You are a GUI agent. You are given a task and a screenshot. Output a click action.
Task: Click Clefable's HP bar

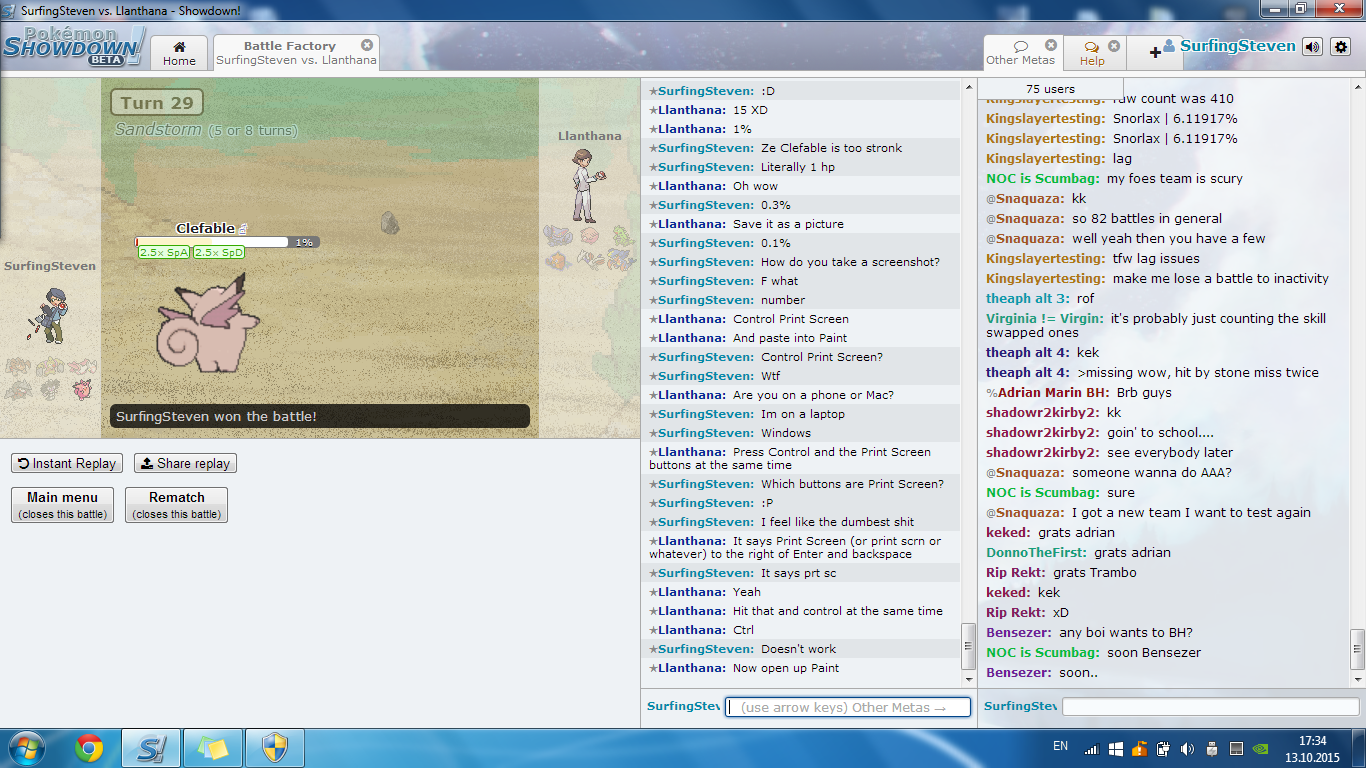tap(228, 242)
